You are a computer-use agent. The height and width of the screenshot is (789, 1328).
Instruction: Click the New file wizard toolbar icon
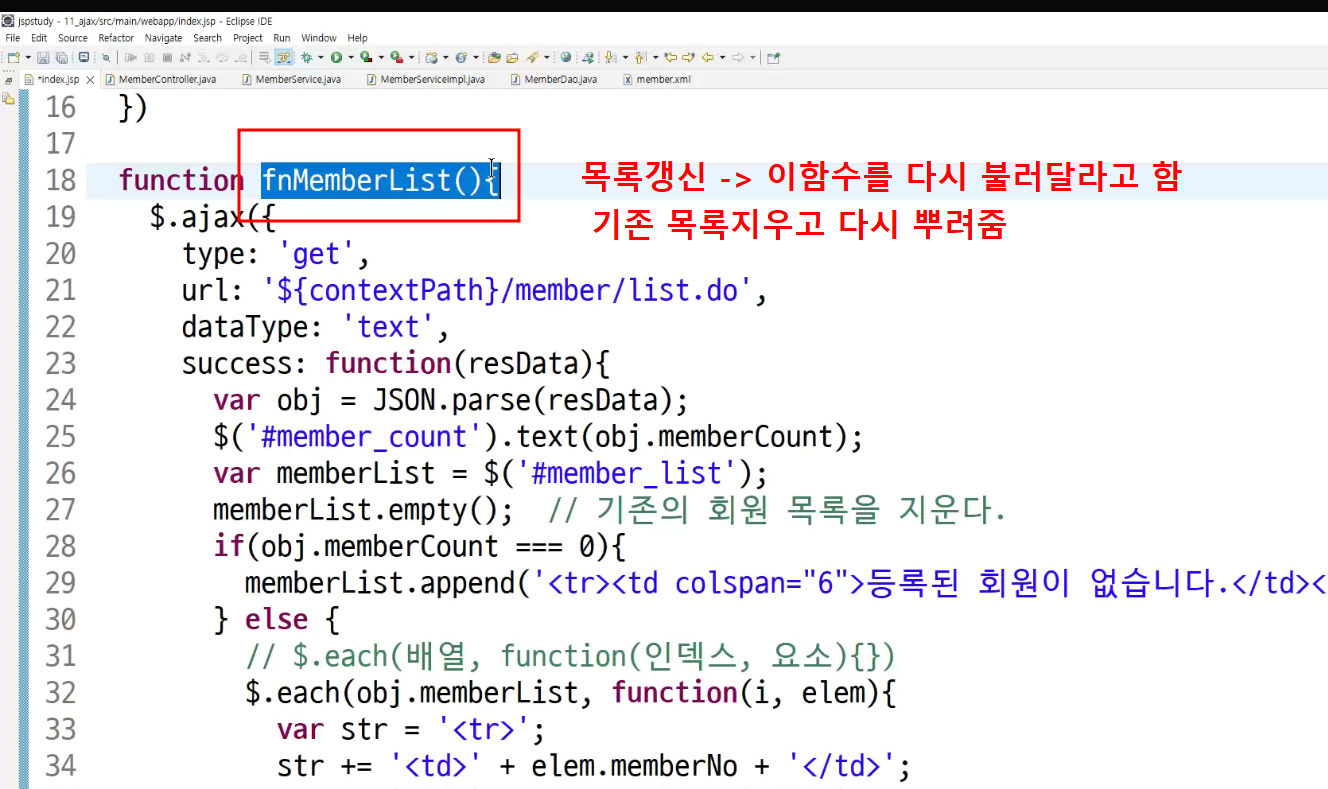13,58
